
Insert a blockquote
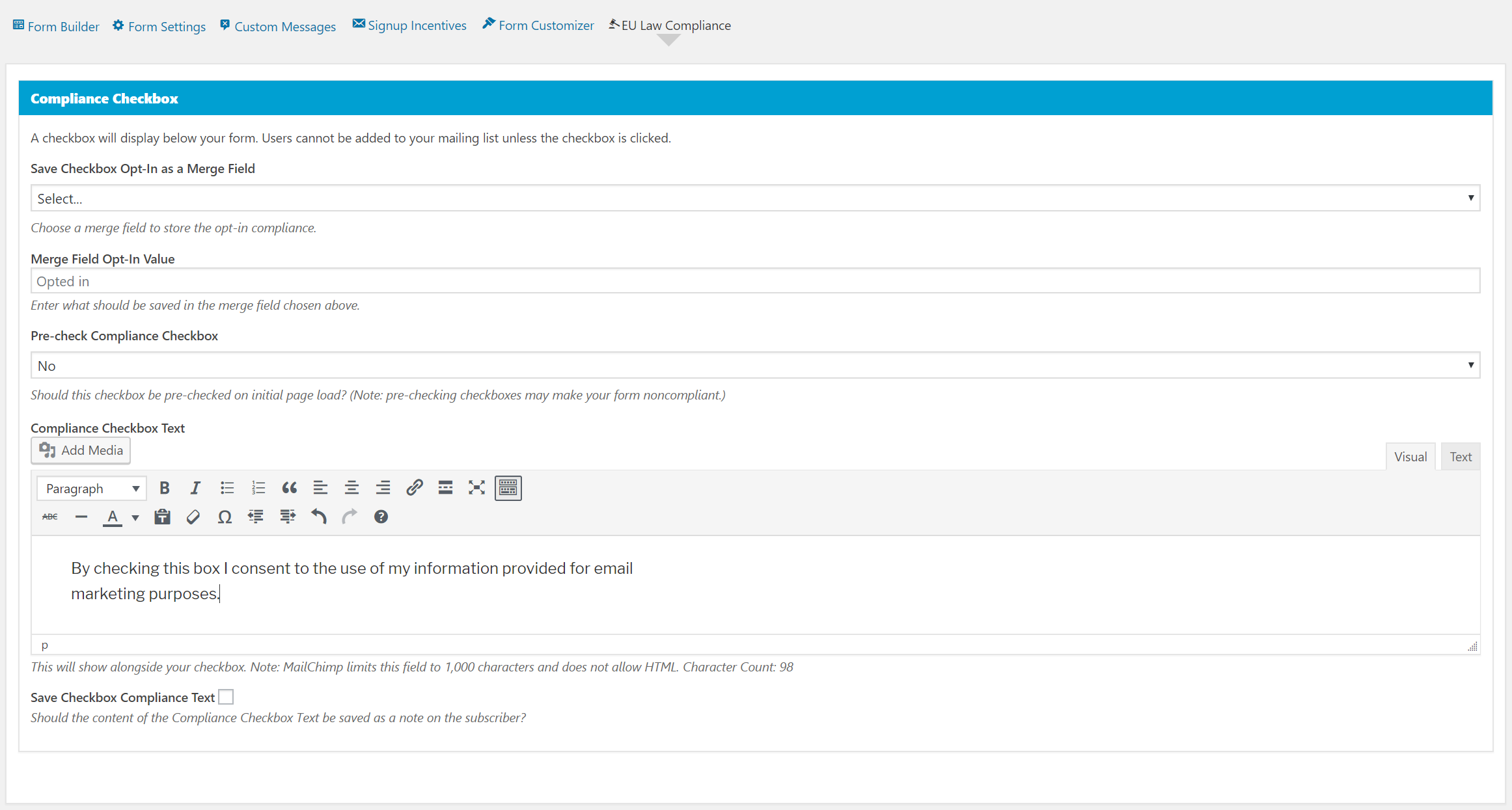click(x=289, y=488)
